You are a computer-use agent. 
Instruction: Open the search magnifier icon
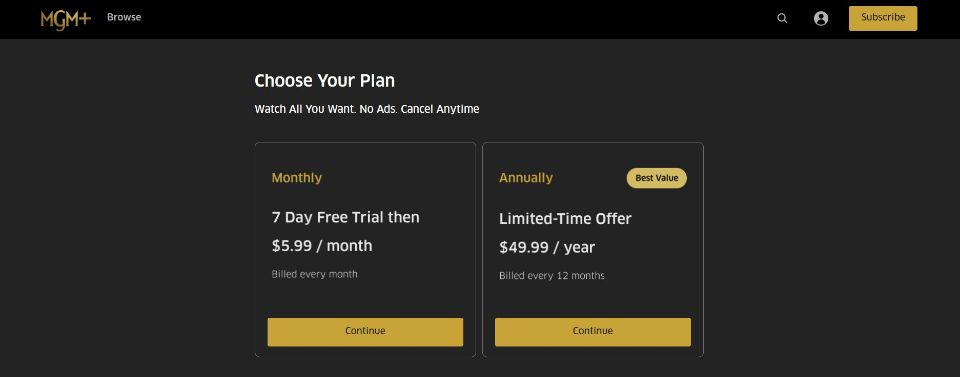coord(782,18)
